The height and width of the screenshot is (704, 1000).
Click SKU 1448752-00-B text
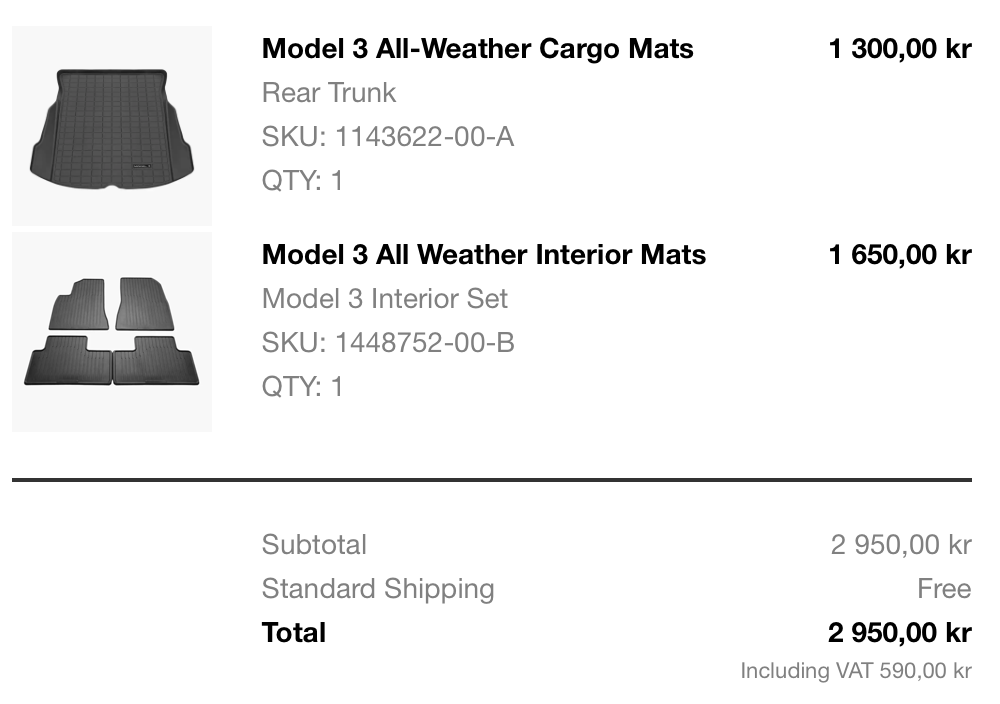pyautogui.click(x=388, y=343)
